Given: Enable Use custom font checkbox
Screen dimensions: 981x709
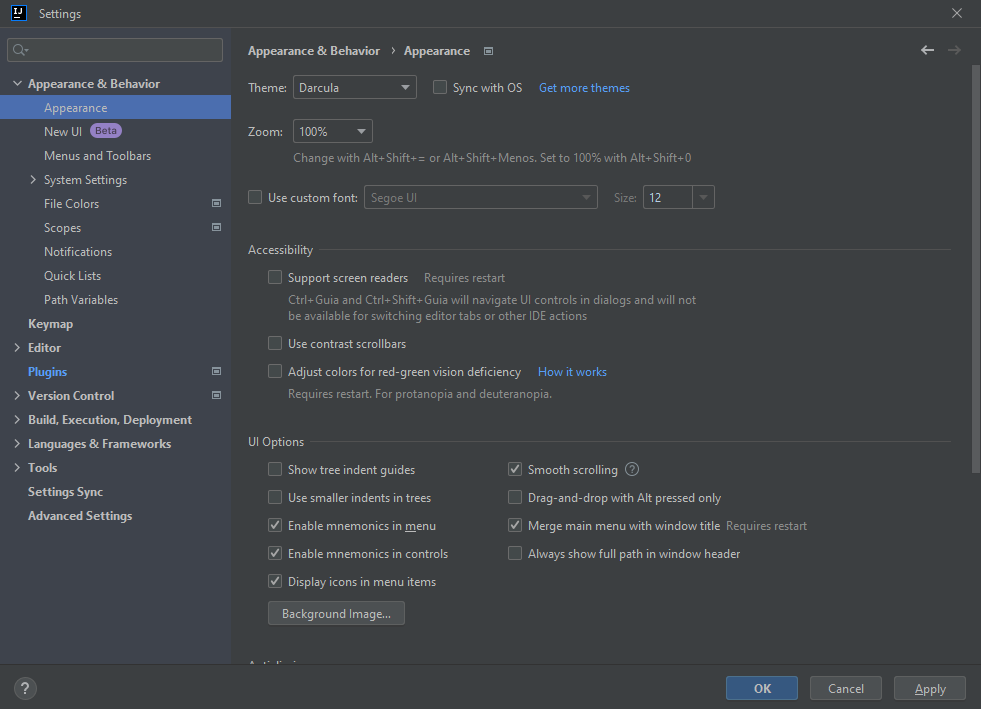Looking at the screenshot, I should tap(255, 198).
